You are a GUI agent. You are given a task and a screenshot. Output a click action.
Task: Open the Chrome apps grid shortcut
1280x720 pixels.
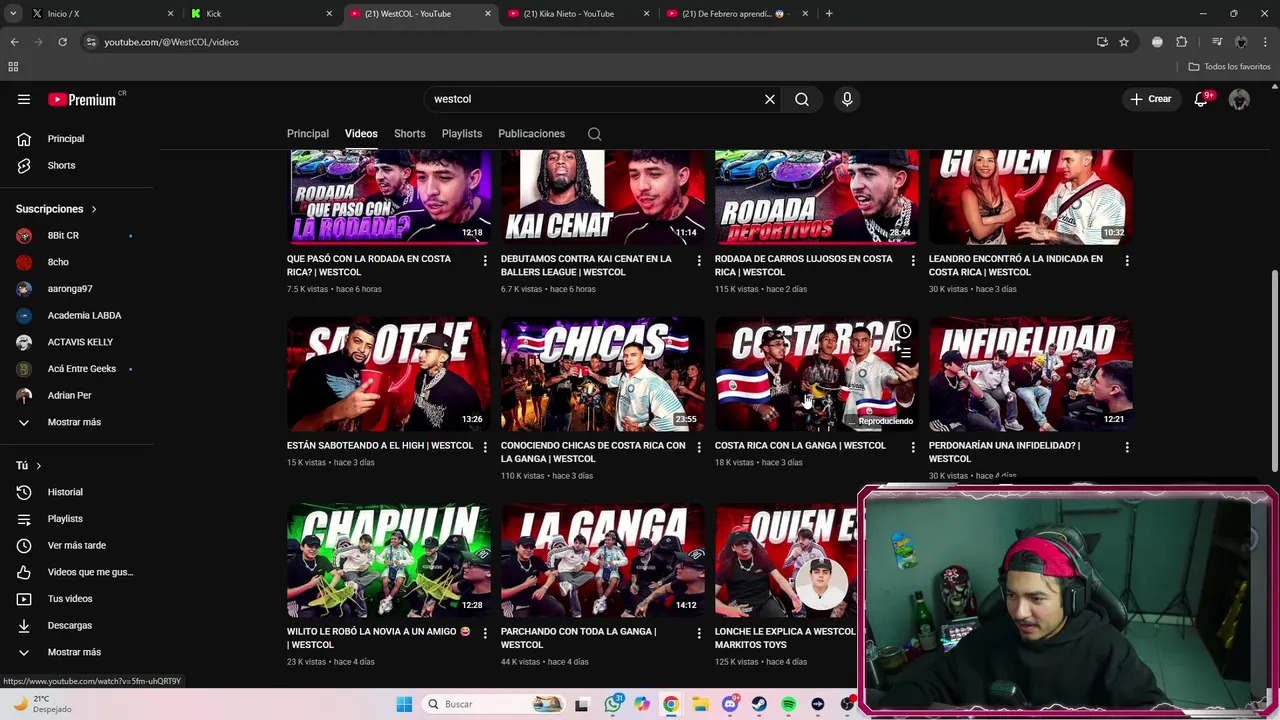pos(13,67)
